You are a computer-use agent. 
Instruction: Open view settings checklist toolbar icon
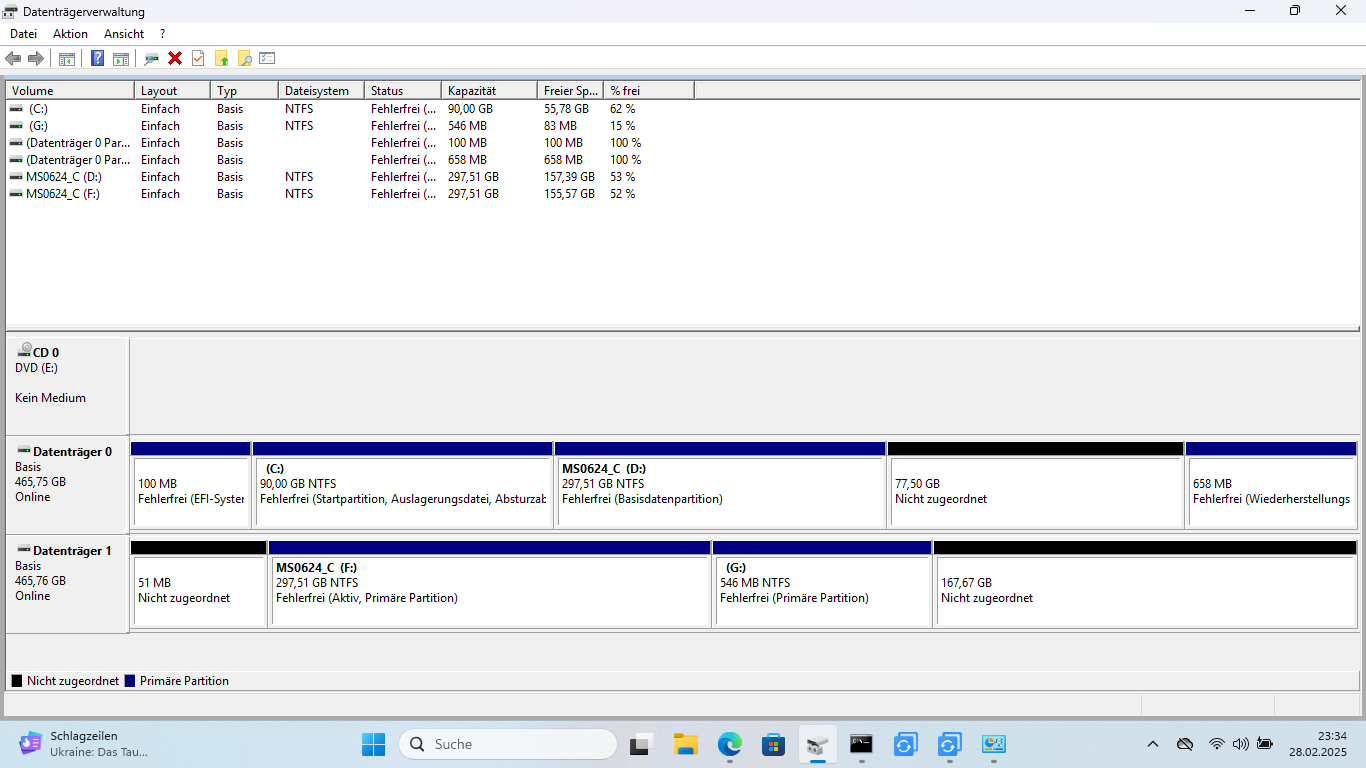pos(267,58)
